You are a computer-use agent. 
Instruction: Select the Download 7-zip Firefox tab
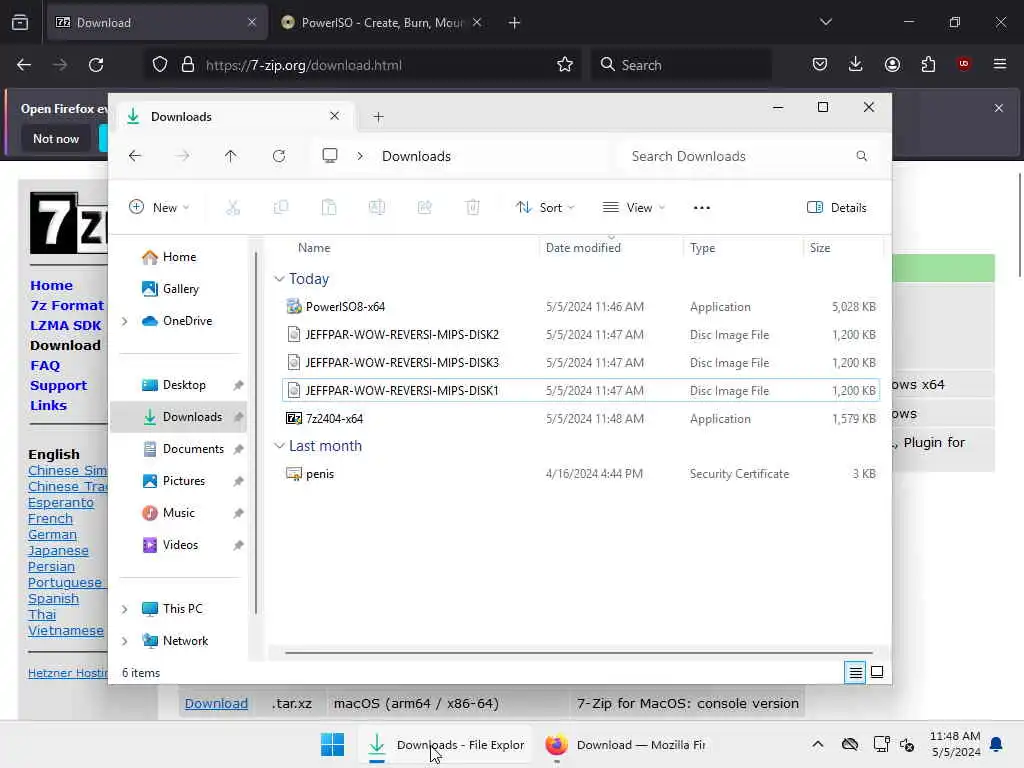coord(157,22)
